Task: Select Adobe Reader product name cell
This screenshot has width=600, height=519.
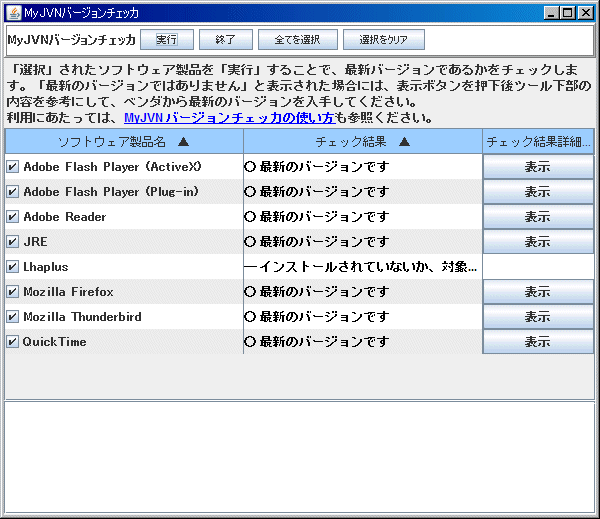Action: tap(124, 217)
